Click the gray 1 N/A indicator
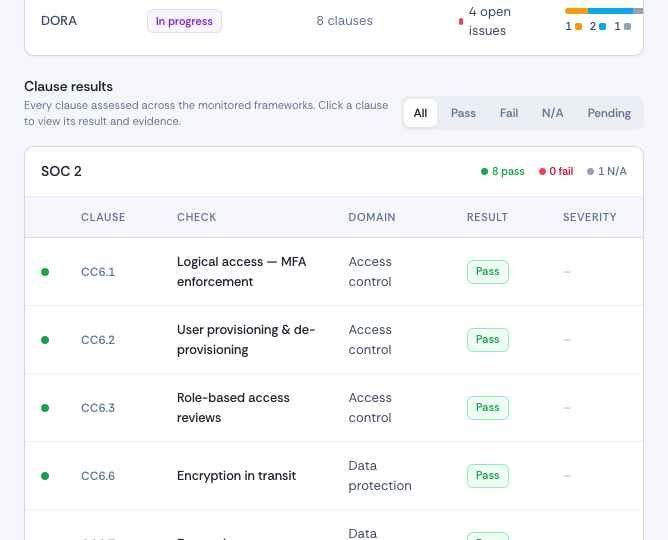The image size is (668, 540). click(x=607, y=171)
